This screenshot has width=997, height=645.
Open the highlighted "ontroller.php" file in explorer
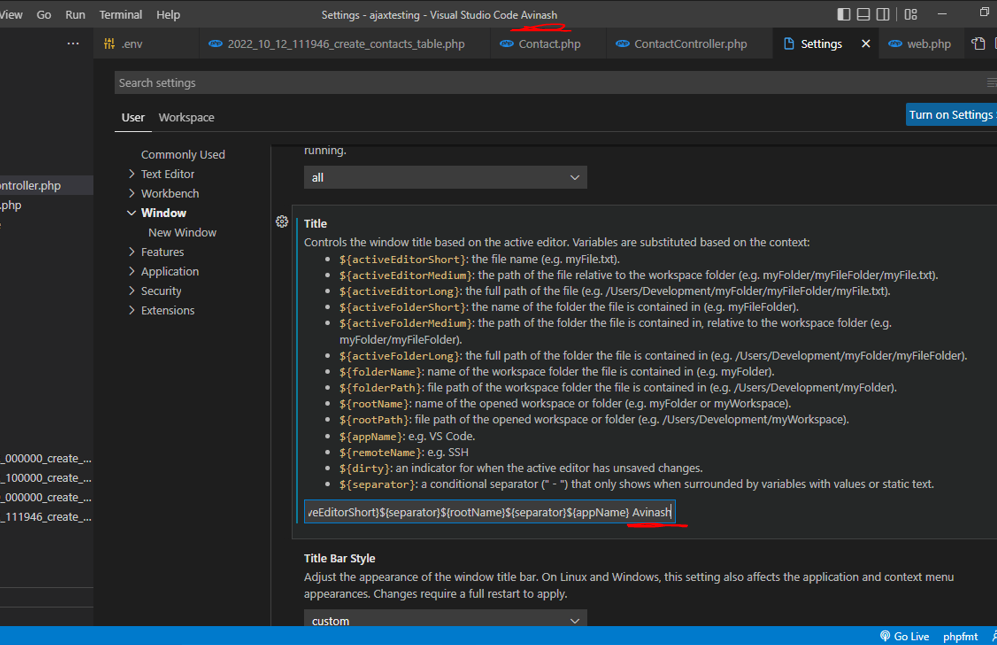46,186
